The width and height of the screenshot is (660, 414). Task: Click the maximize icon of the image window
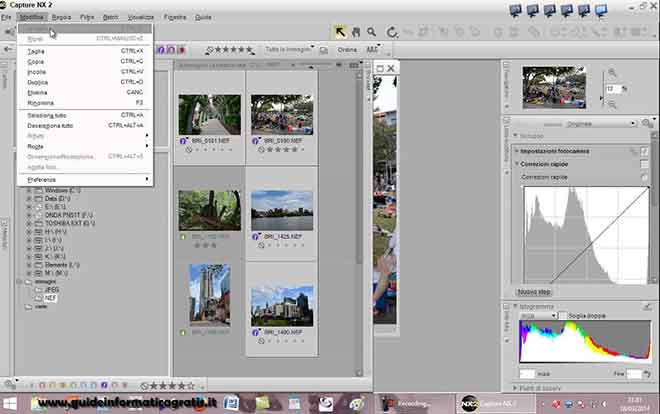tap(380, 68)
